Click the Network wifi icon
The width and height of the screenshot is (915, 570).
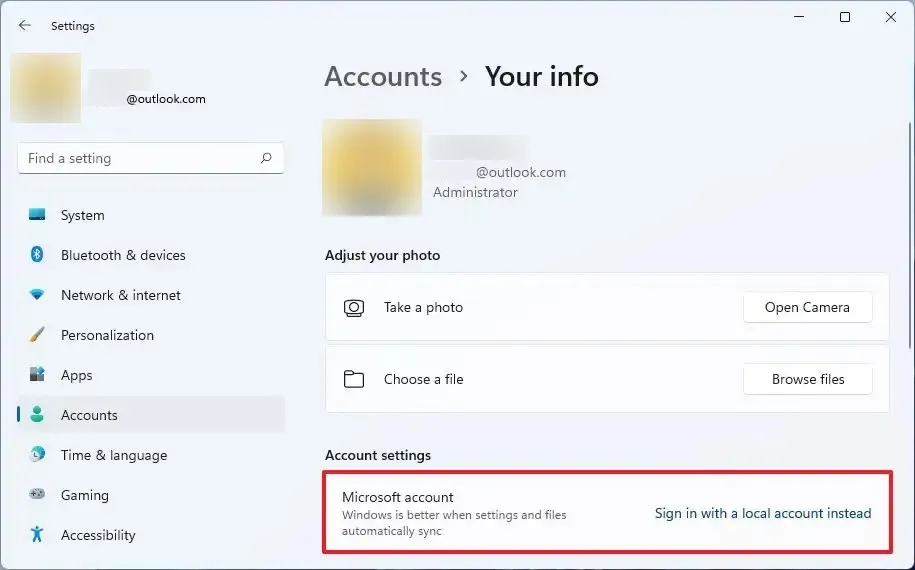[x=37, y=295]
